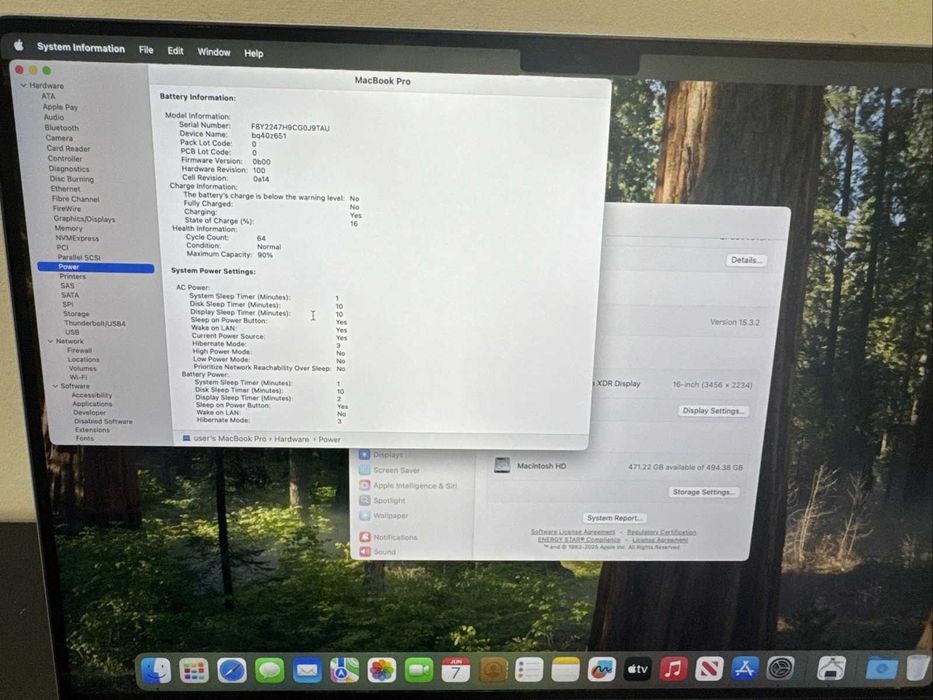Viewport: 933px width, 700px height.
Task: Open Finder from the dock
Action: (x=156, y=671)
